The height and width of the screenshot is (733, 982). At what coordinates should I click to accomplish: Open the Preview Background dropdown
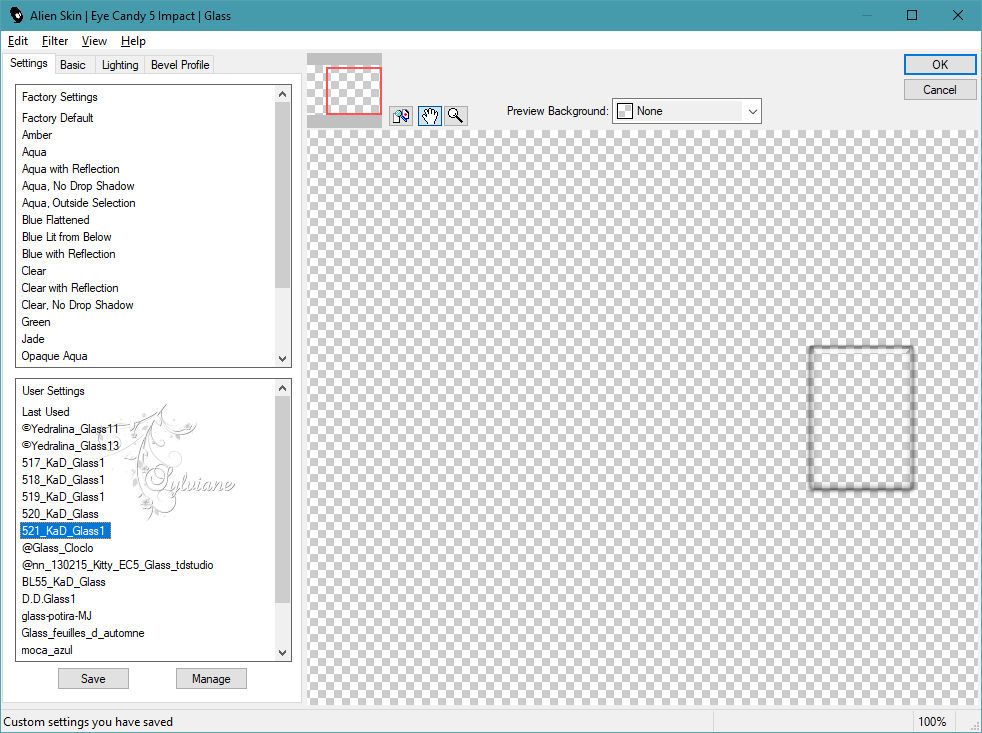click(686, 111)
